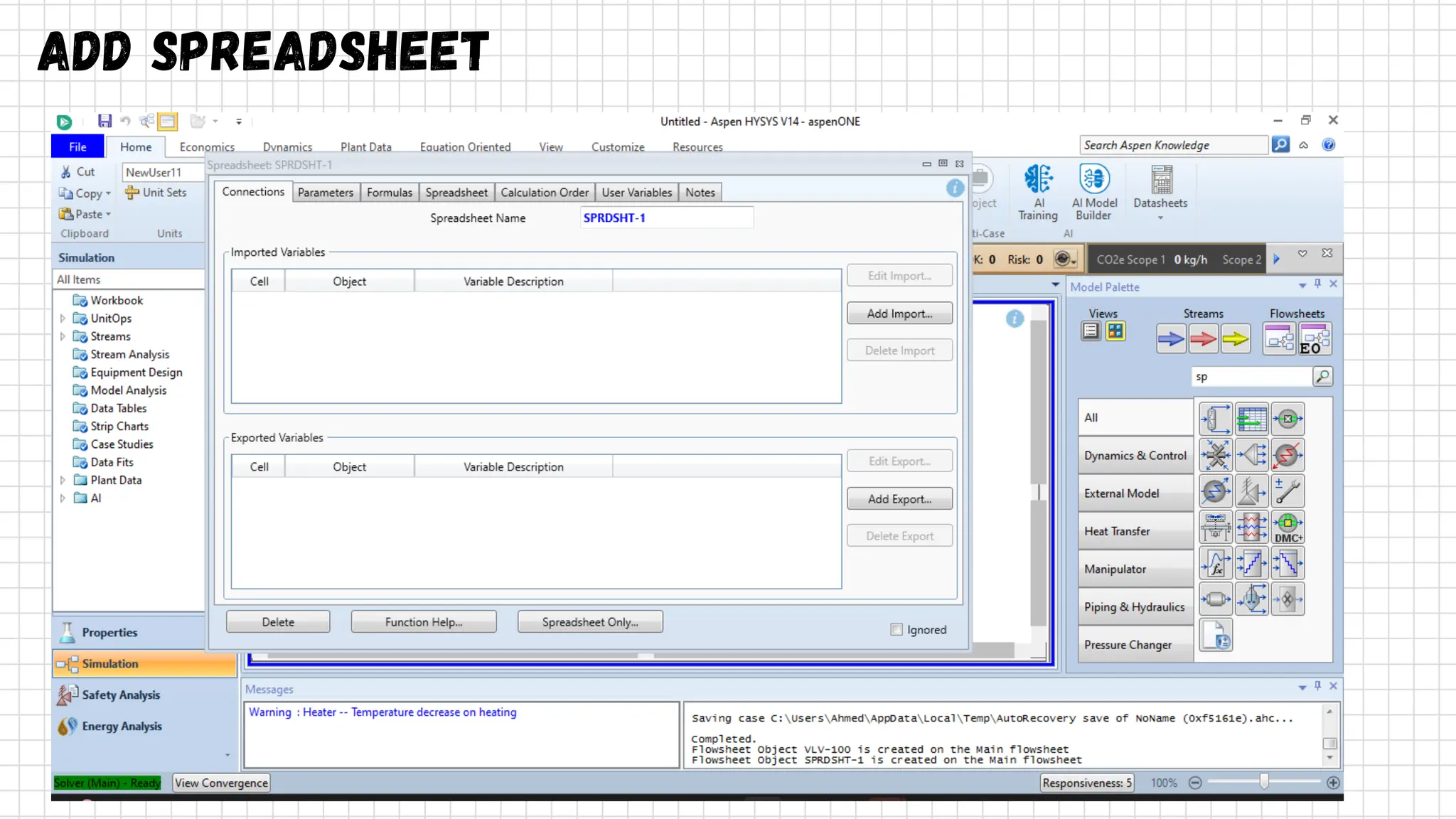
Task: Select Heat Transfer palette category
Action: [x=1135, y=531]
